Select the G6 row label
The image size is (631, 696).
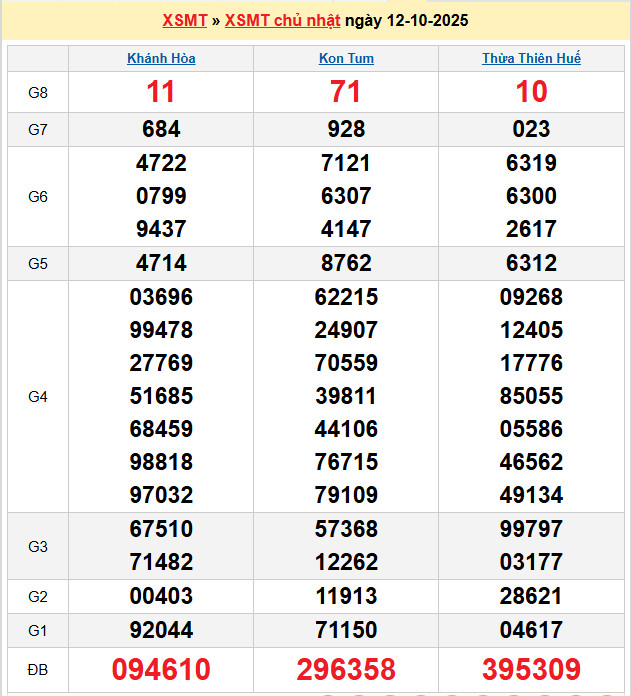(x=38, y=196)
